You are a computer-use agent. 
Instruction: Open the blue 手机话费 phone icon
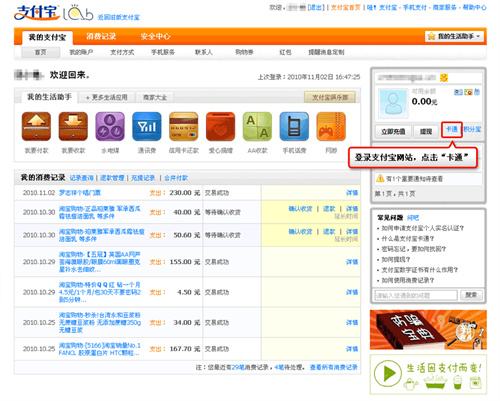coord(294,126)
